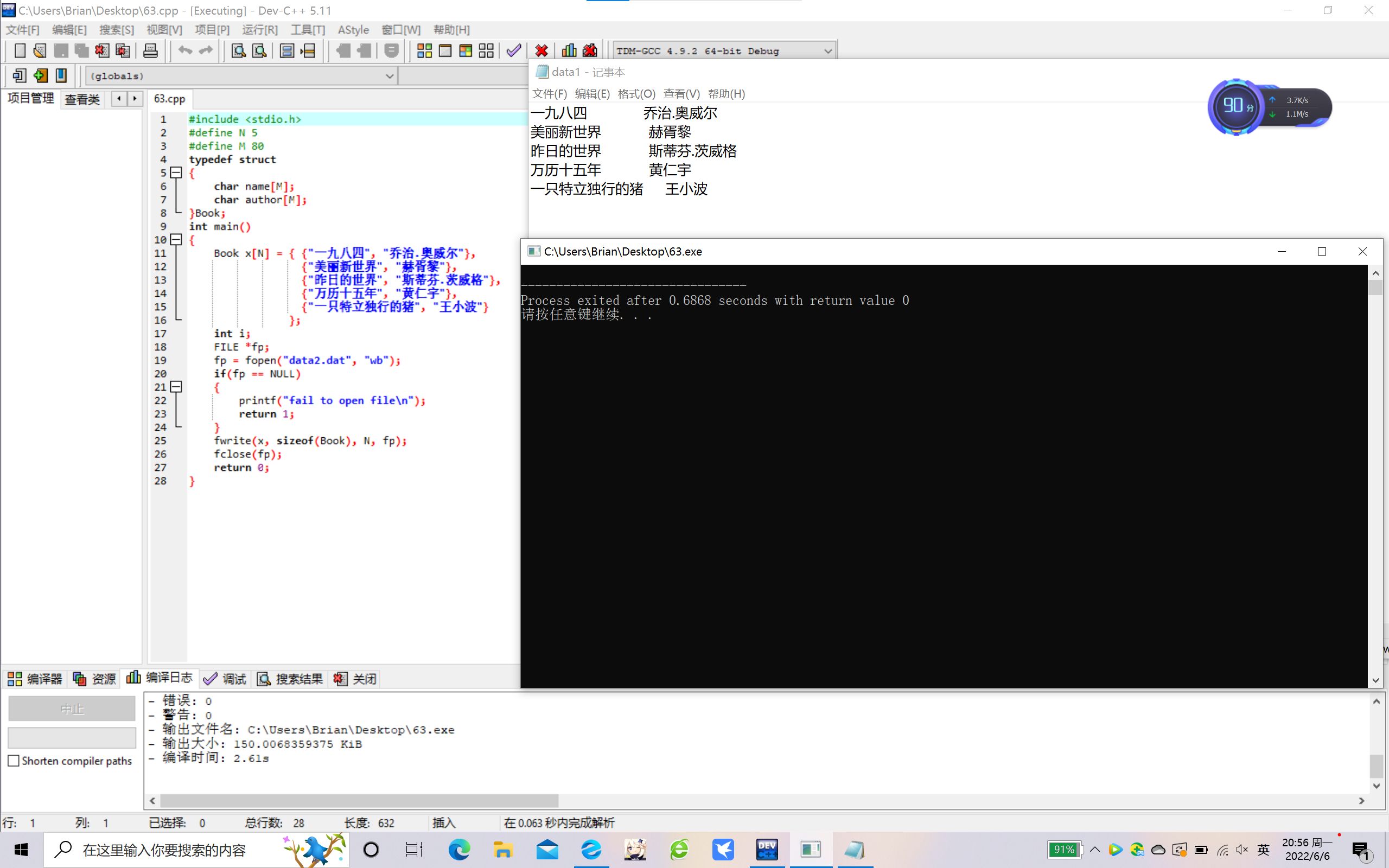Collapse the struct fold box at line 5
Screen dimensions: 1389x868
coord(177,172)
